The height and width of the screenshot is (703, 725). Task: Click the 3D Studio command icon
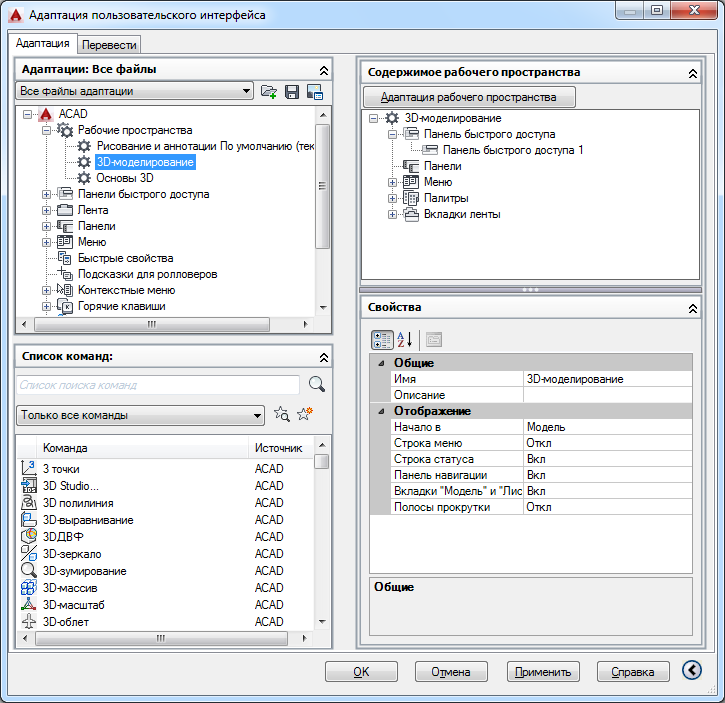coord(29,485)
